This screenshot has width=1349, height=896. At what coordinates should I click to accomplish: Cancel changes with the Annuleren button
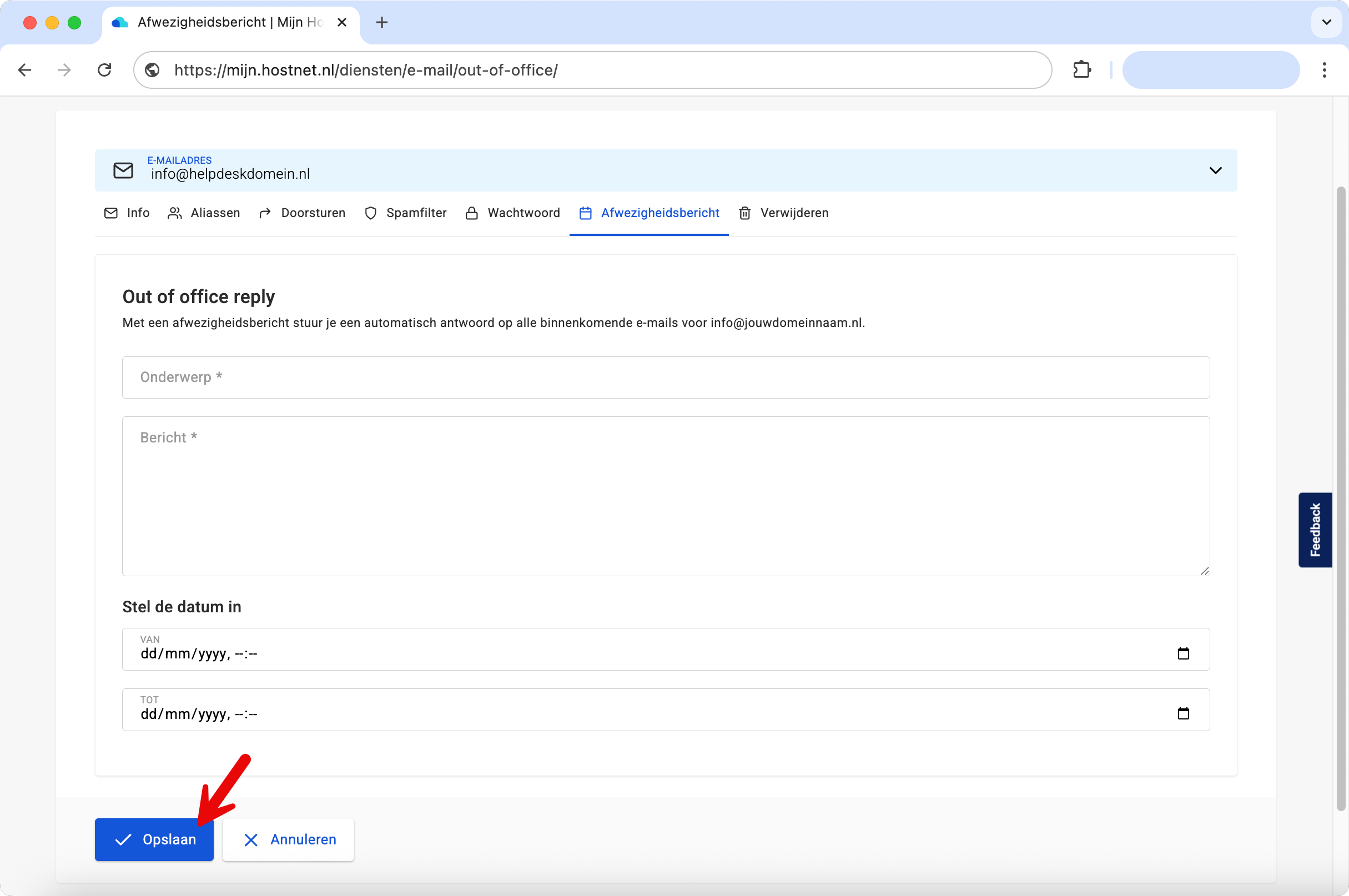[288, 839]
